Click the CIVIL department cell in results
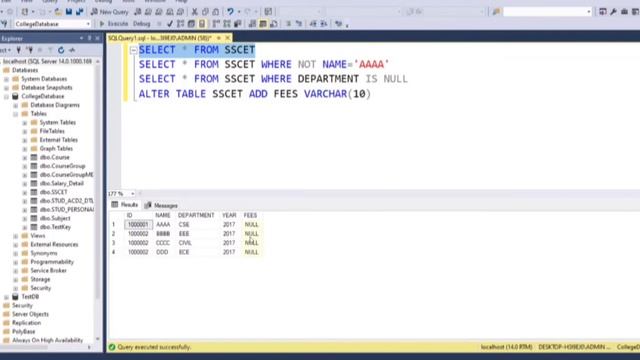The width and height of the screenshot is (640, 360). (185, 243)
